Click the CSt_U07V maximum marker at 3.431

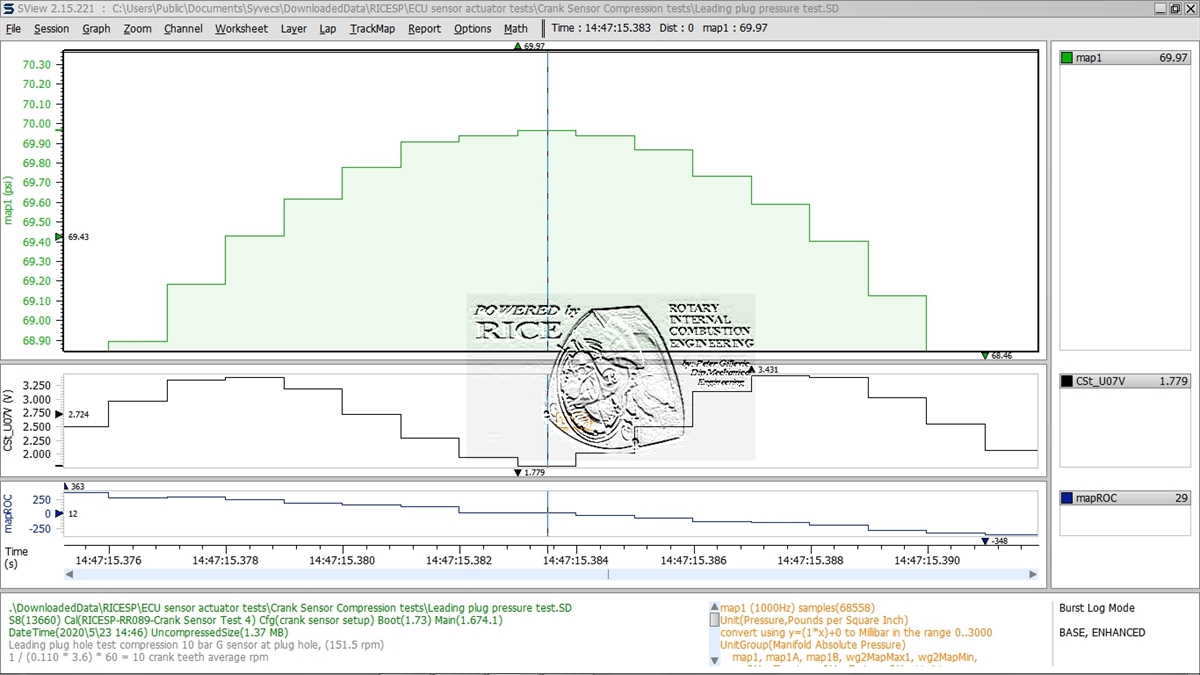click(x=752, y=369)
